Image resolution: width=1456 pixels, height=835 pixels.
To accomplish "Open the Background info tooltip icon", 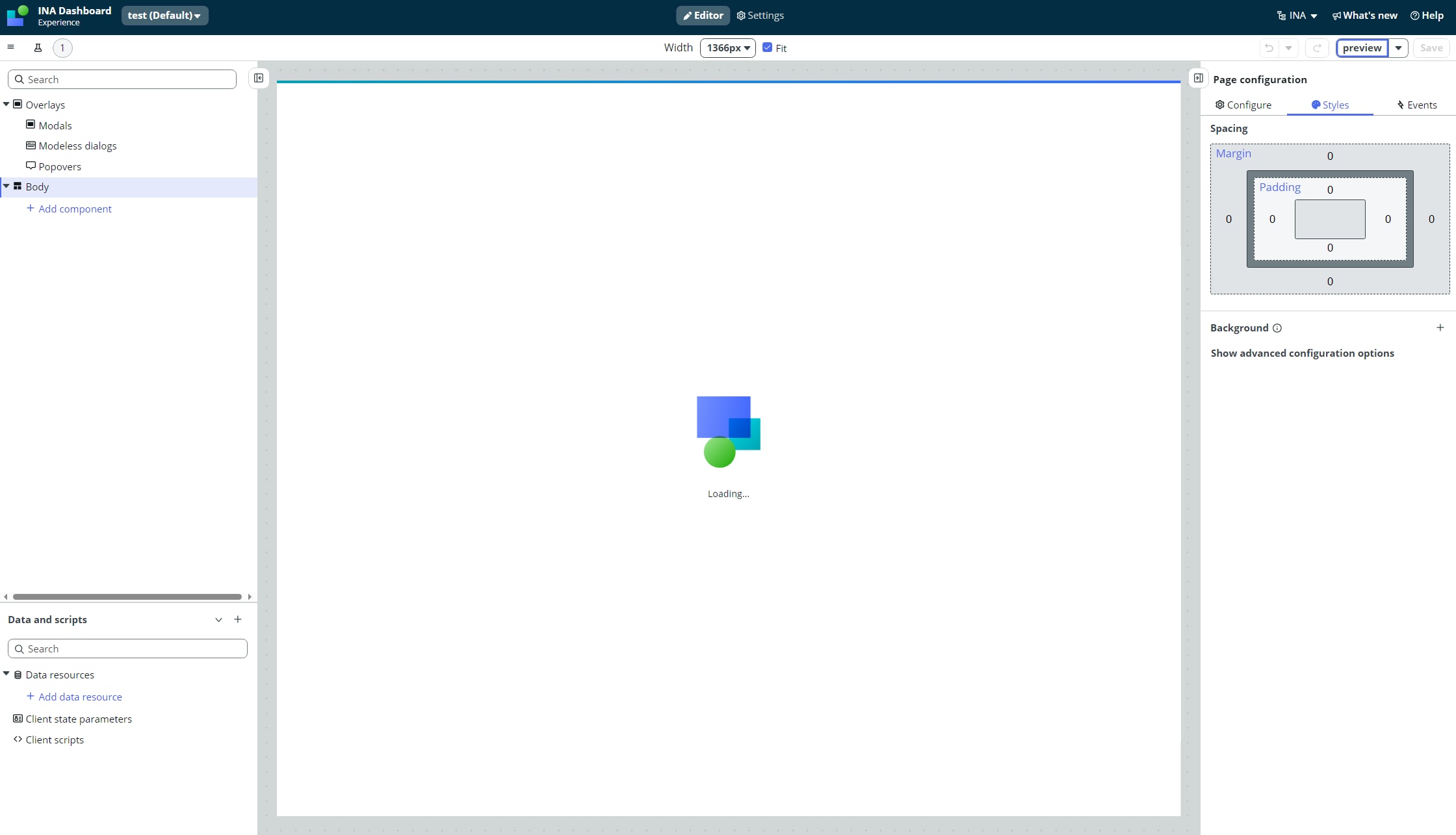I will (x=1277, y=328).
